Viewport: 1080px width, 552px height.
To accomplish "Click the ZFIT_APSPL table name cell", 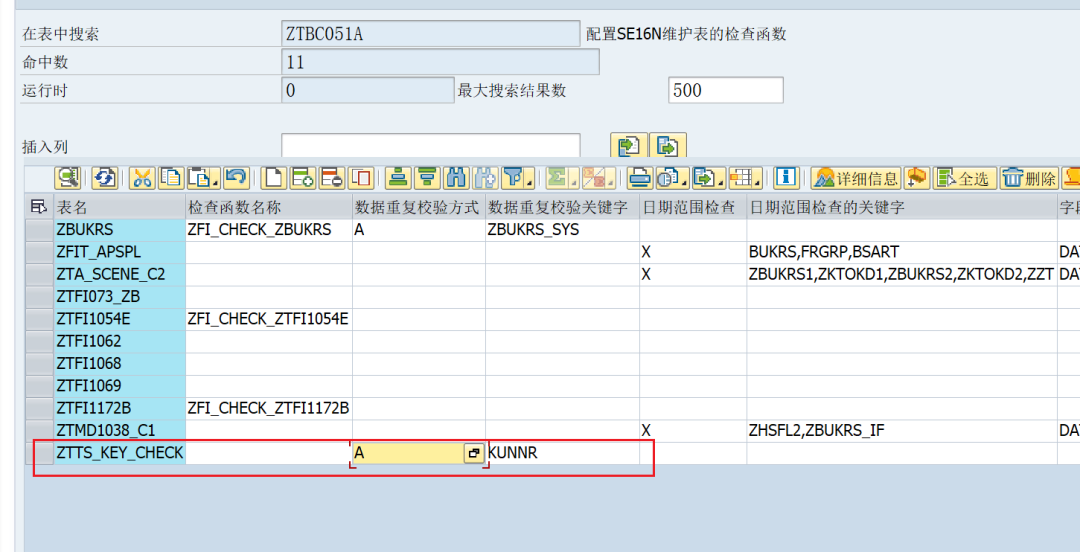I will (x=120, y=252).
